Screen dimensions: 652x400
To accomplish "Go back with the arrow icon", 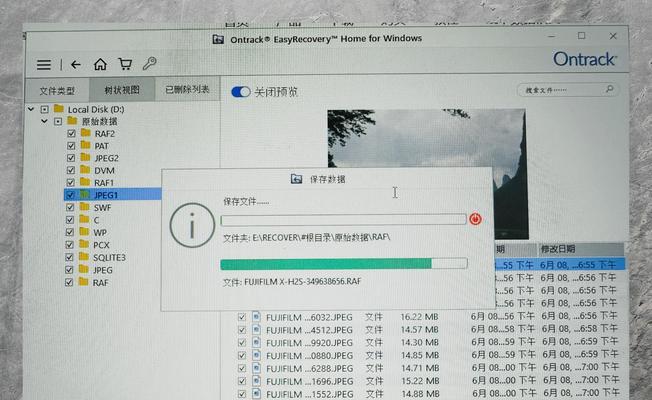I will pos(76,64).
